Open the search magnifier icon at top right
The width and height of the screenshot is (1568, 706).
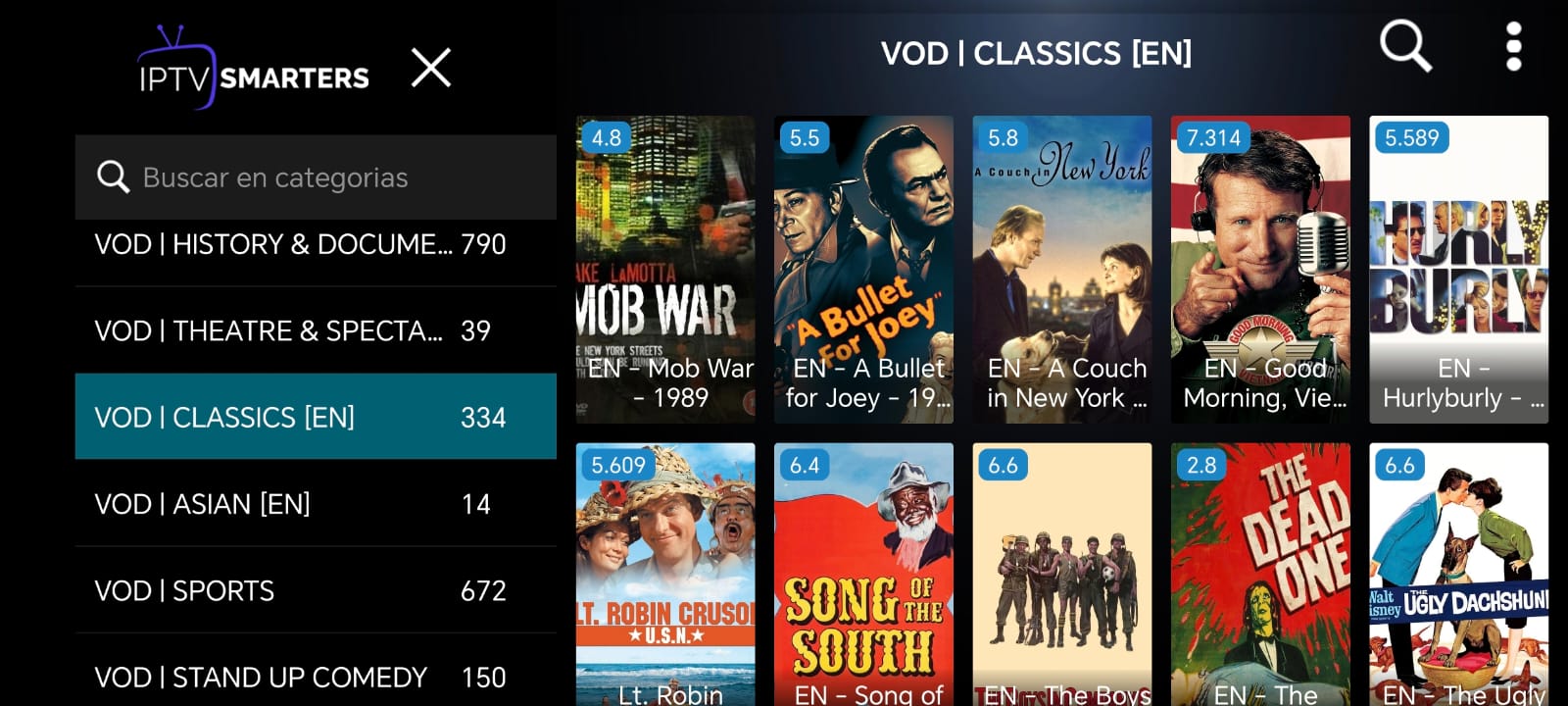(1405, 46)
